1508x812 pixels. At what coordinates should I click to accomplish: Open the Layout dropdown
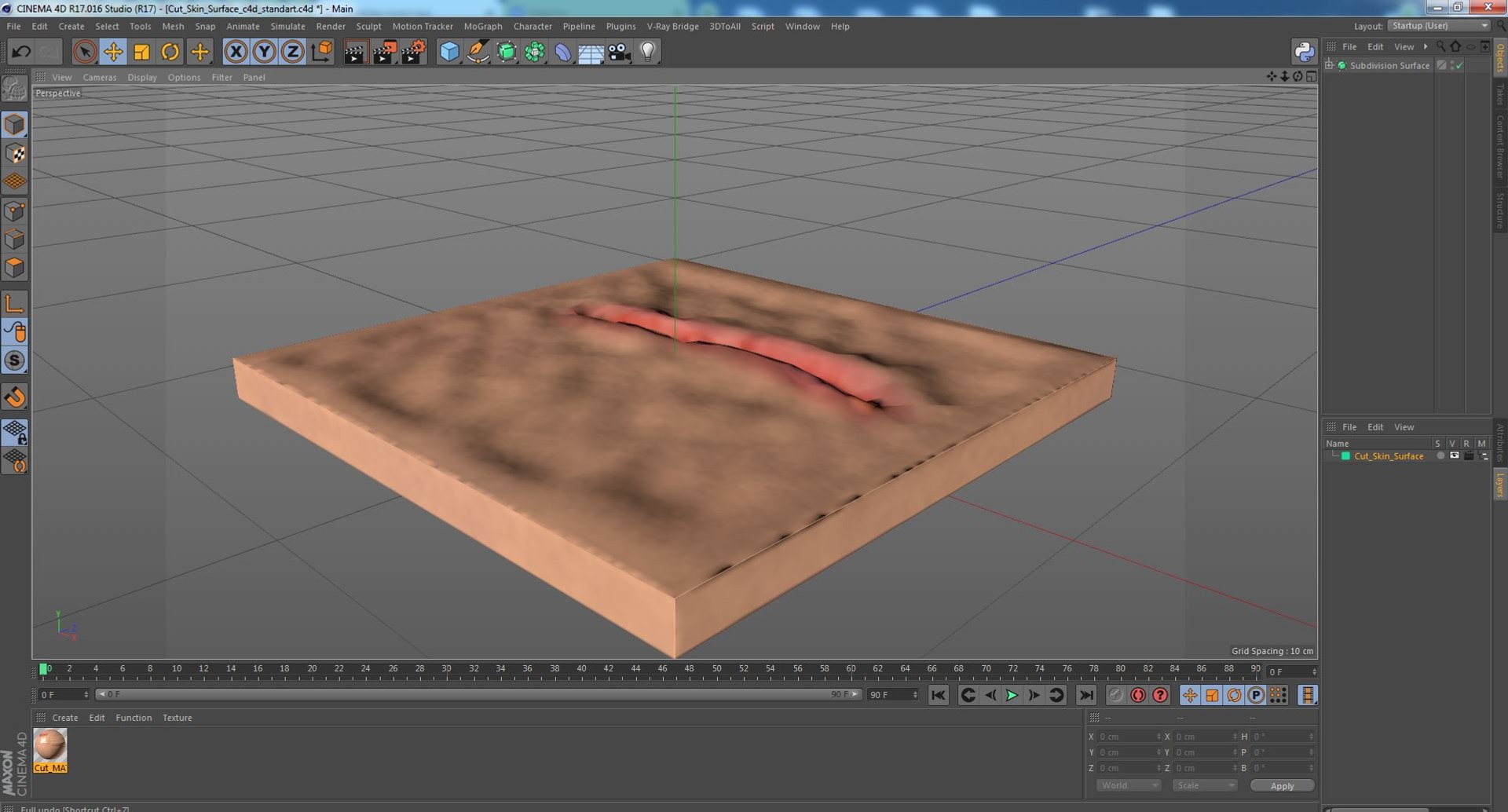[x=1440, y=26]
